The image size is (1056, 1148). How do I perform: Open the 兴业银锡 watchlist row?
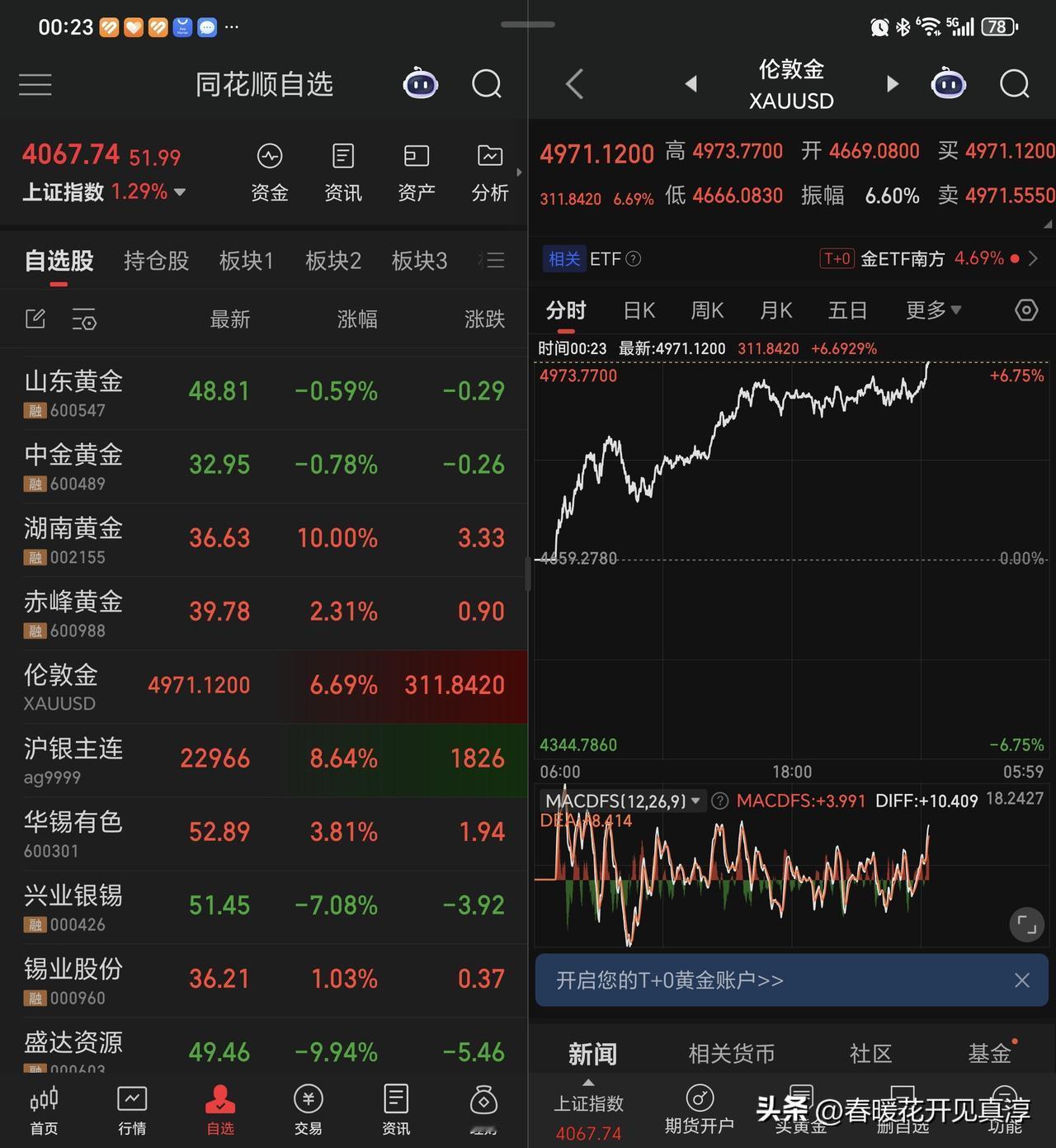point(264,907)
